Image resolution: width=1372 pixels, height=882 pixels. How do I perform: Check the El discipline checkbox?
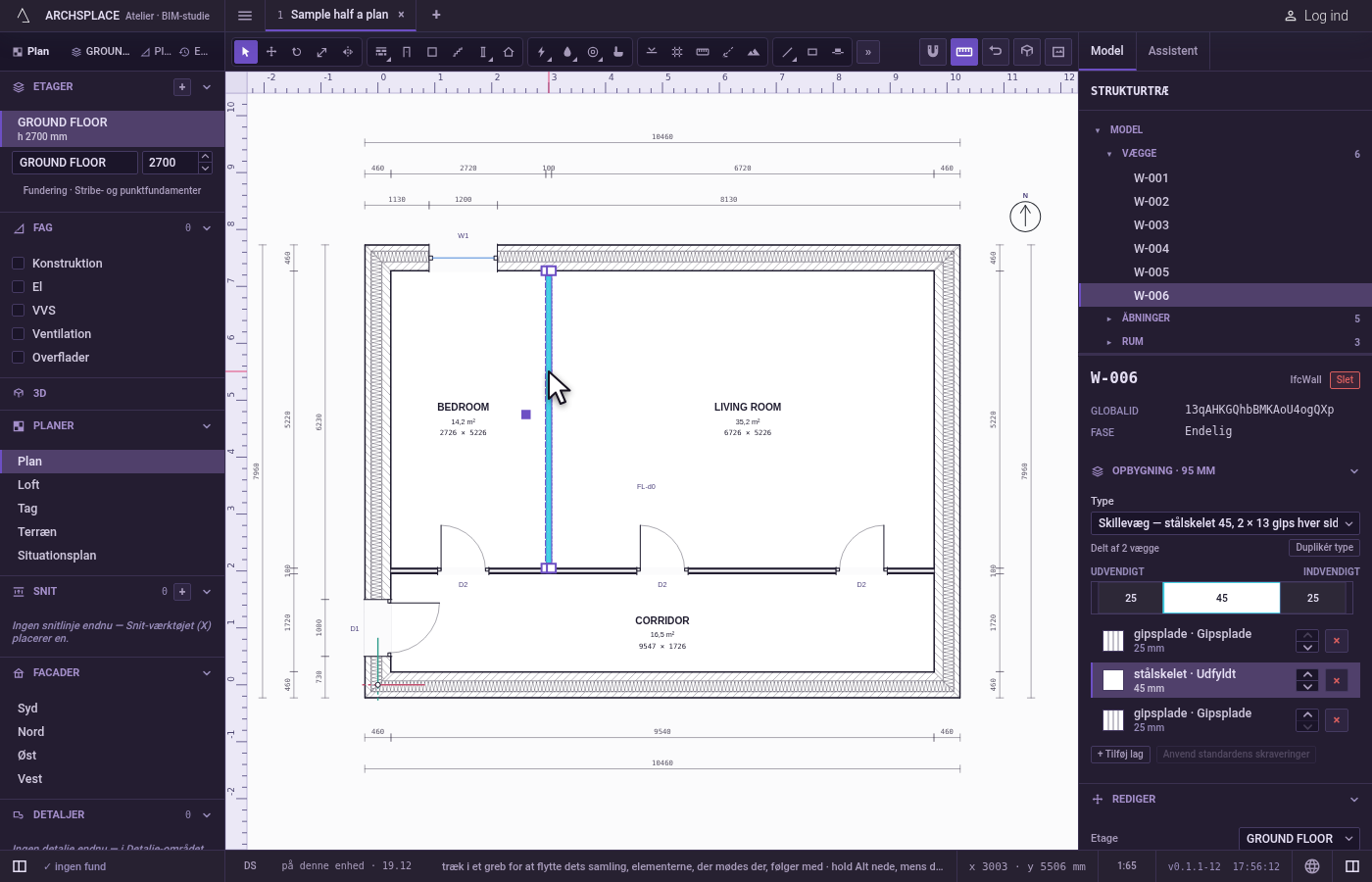(x=18, y=286)
